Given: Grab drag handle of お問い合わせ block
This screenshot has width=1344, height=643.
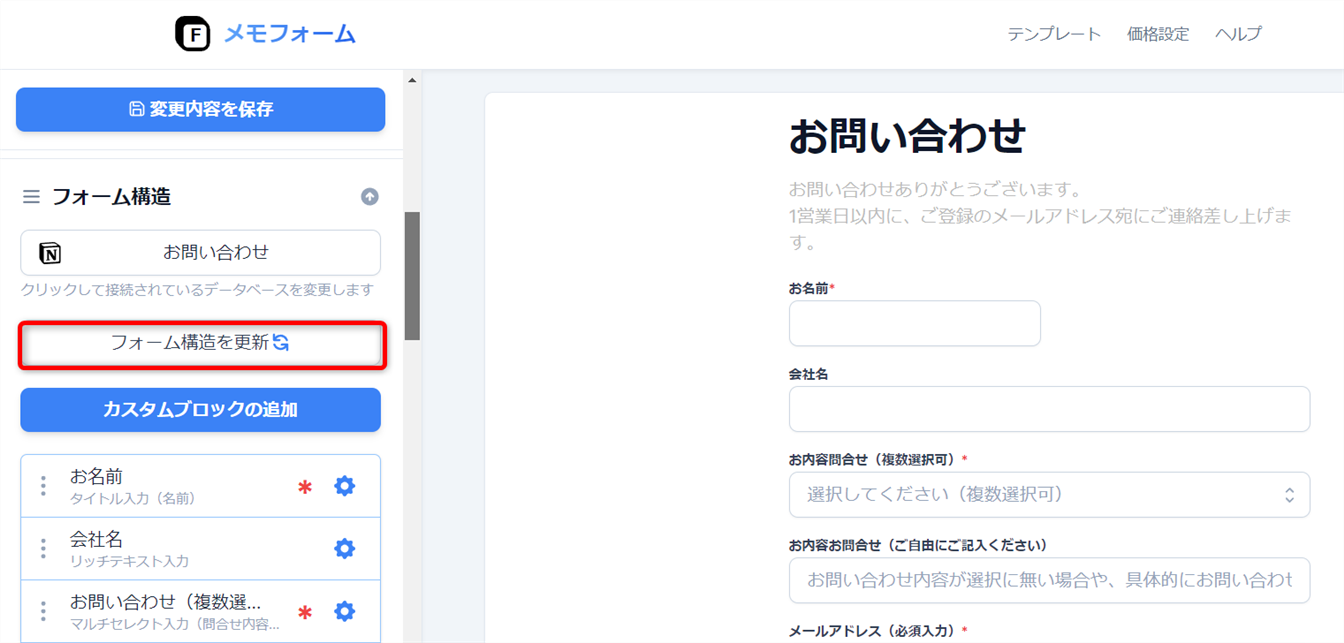Looking at the screenshot, I should [43, 612].
